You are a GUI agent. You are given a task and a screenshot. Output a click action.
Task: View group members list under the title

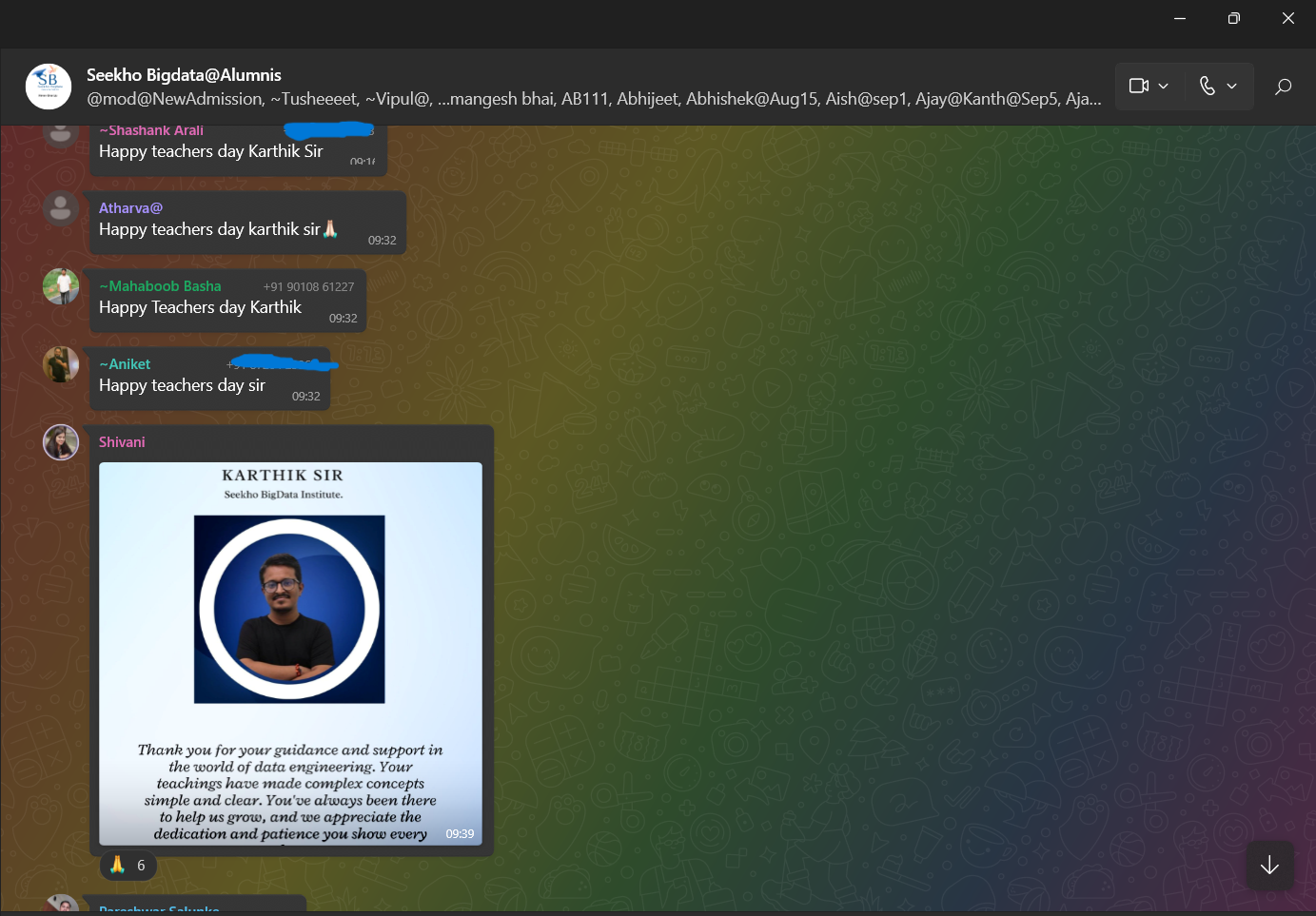[x=594, y=99]
